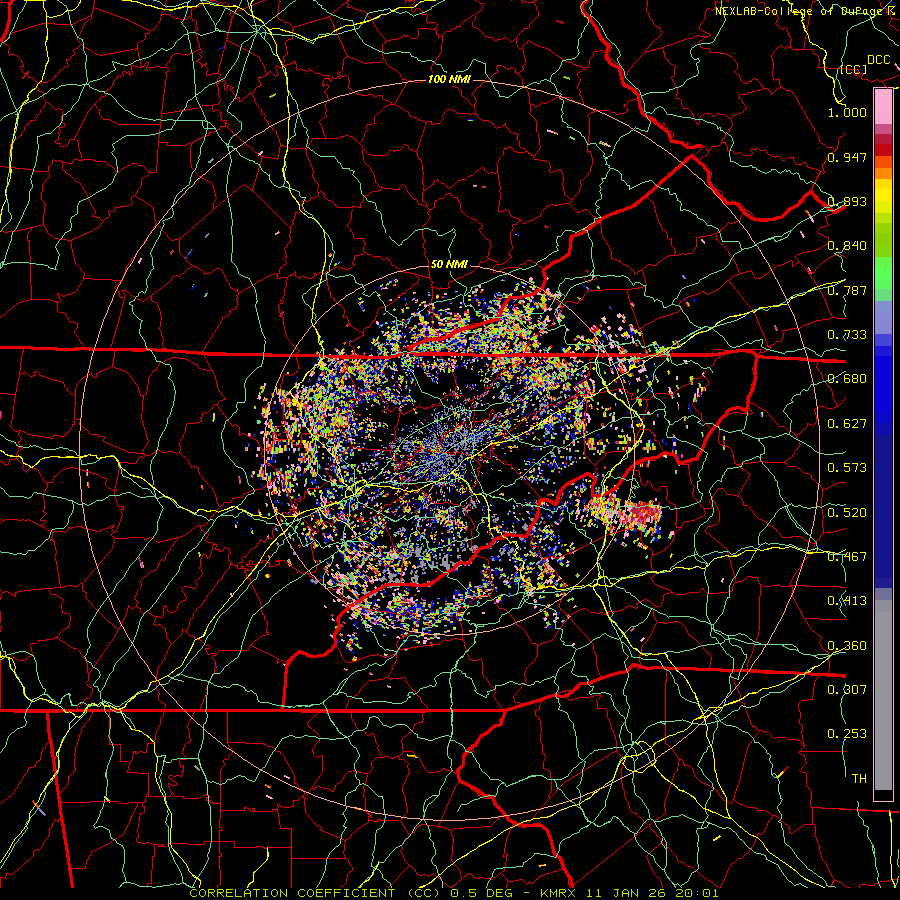
Task: Click the bright green color bar segment
Action: 883,273
